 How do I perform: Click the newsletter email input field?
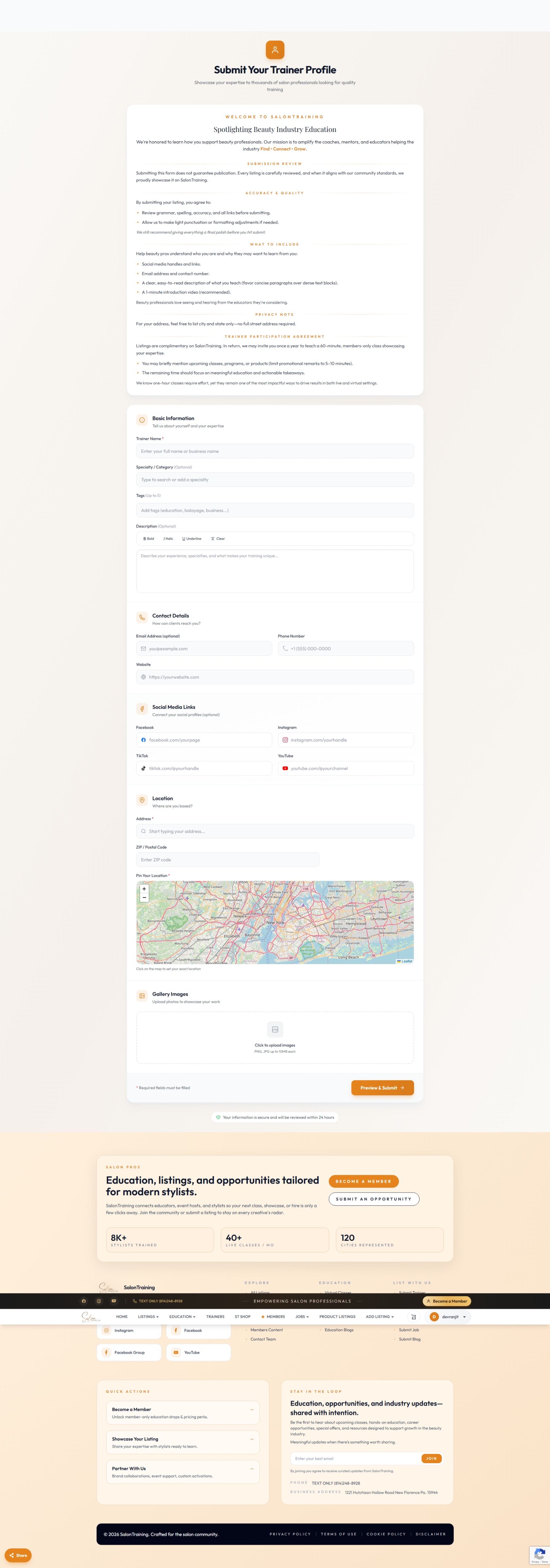pos(356,1459)
